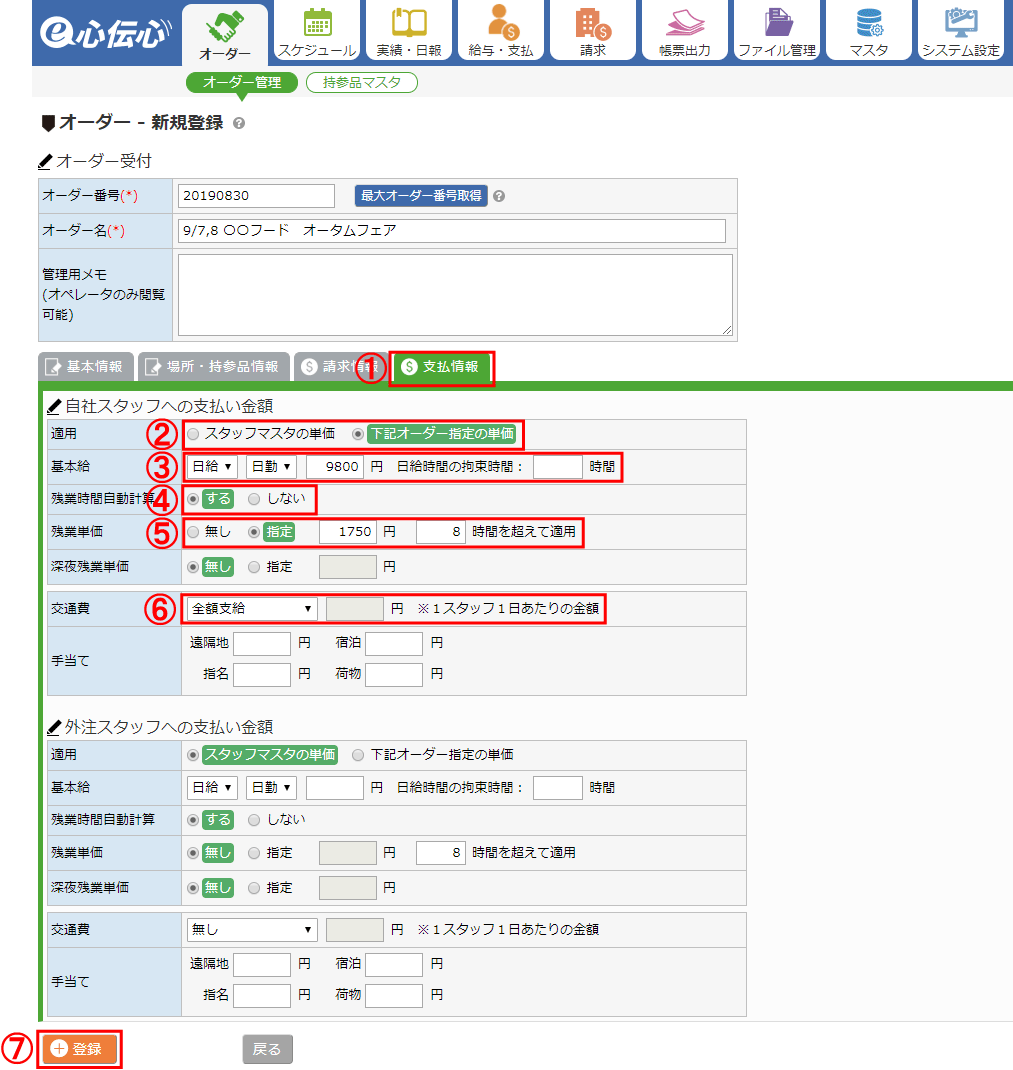
Task: Click help icon beside オーダー新規登録 title
Action: (x=239, y=124)
